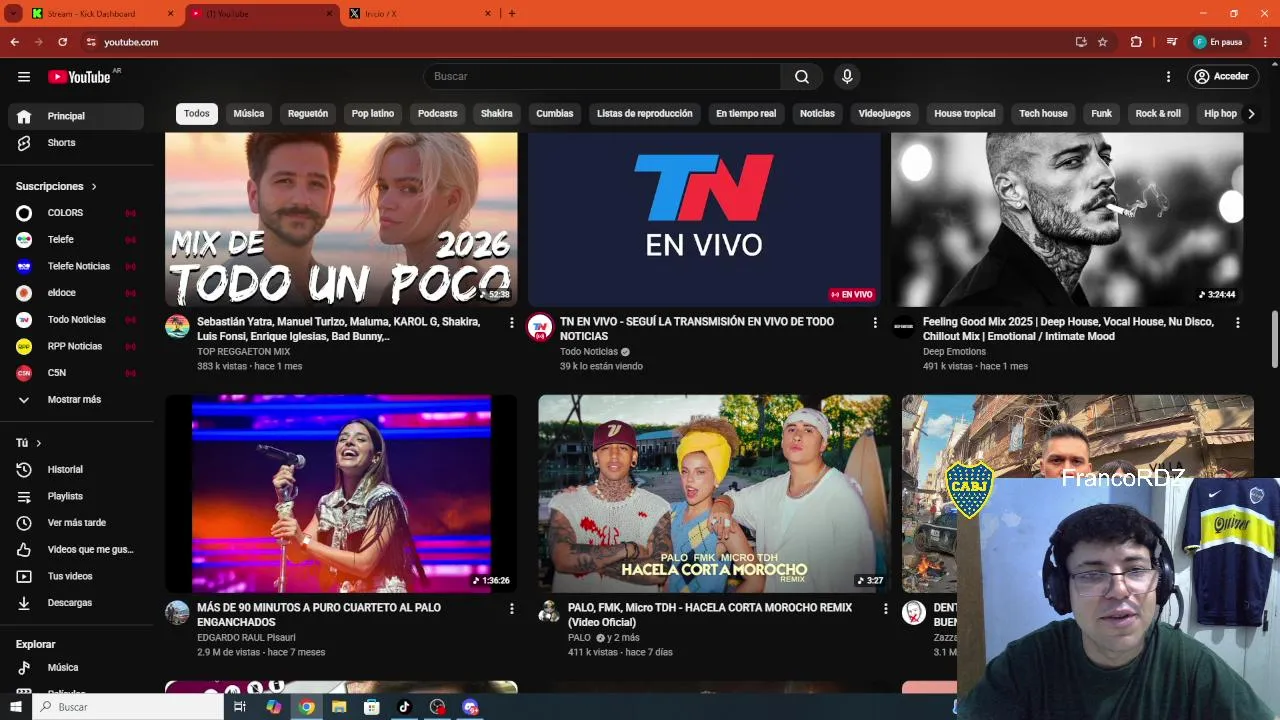Open Chrome three-dot menu
Screen dimensions: 1280x720
point(1265,42)
